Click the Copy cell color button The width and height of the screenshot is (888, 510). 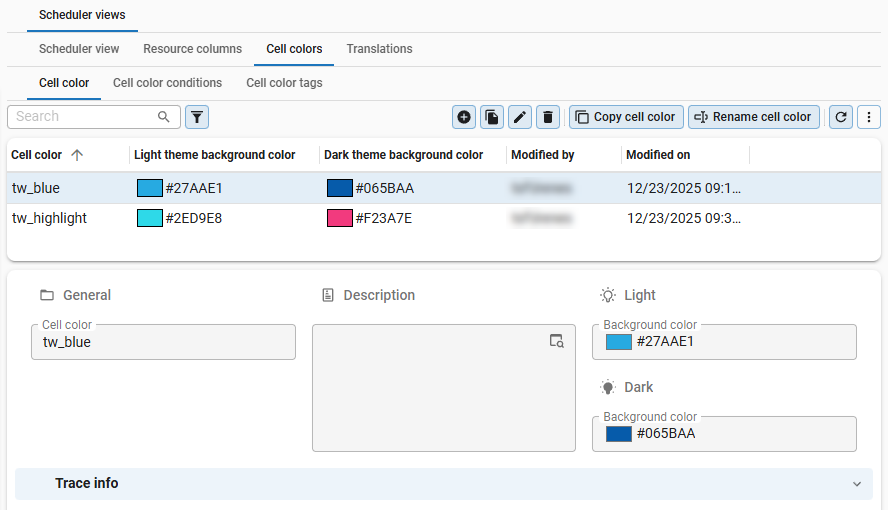click(x=626, y=117)
